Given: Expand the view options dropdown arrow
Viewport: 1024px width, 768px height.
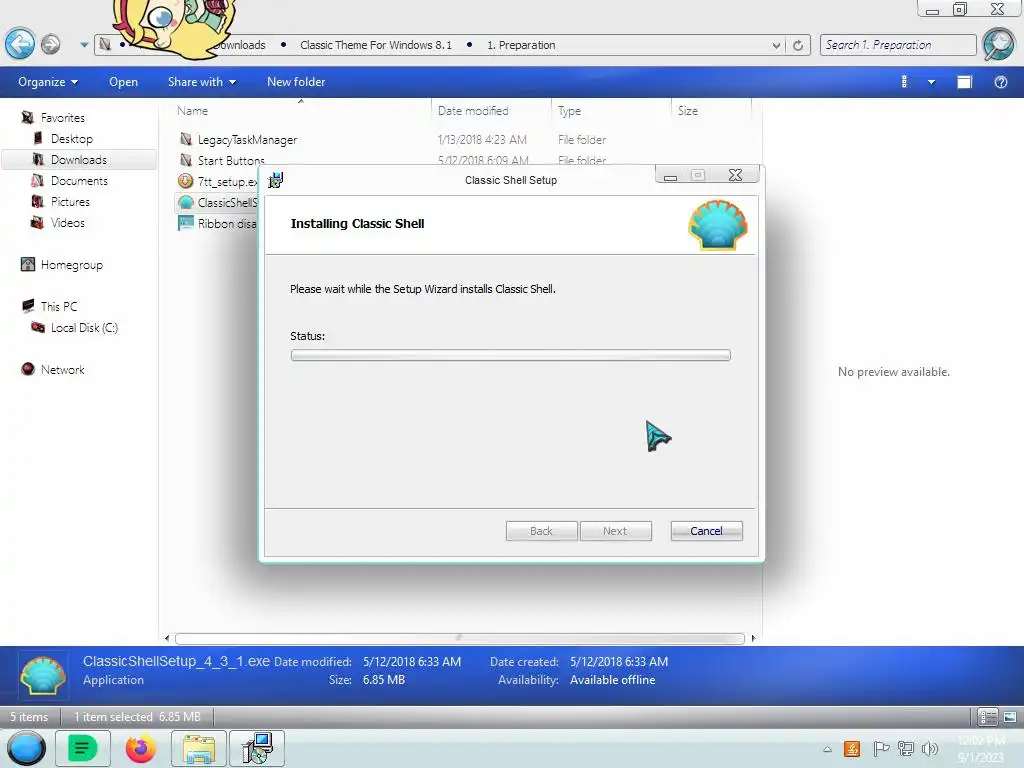Looking at the screenshot, I should point(931,82).
